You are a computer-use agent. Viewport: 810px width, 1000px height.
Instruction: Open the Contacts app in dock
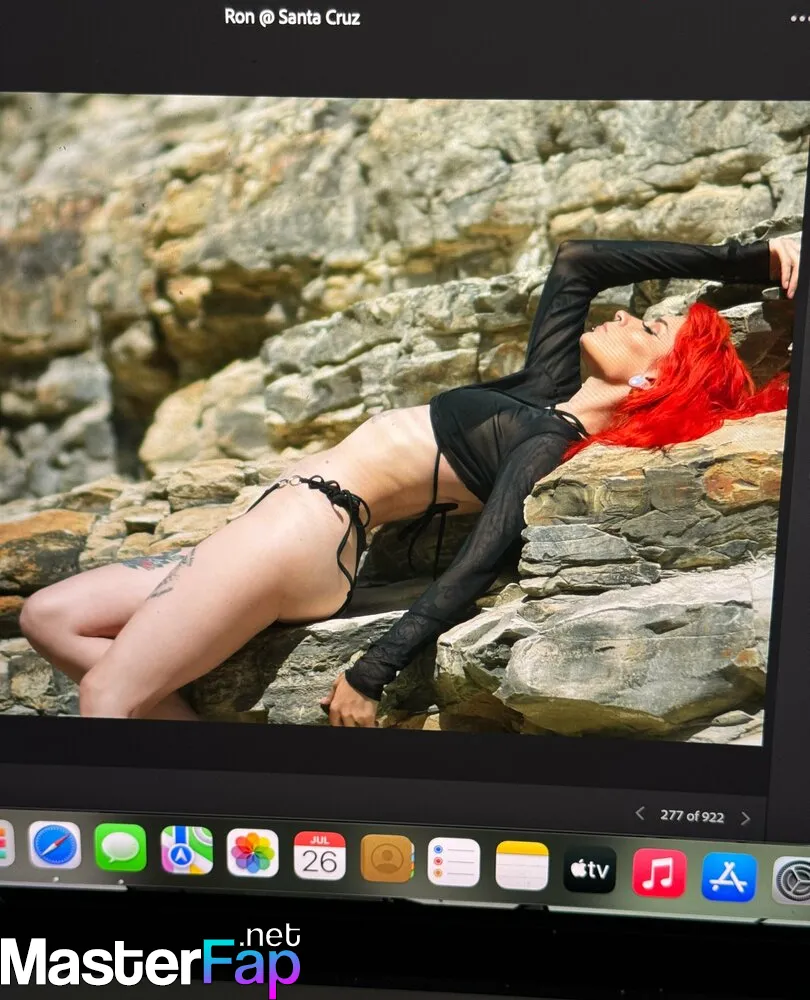(387, 858)
